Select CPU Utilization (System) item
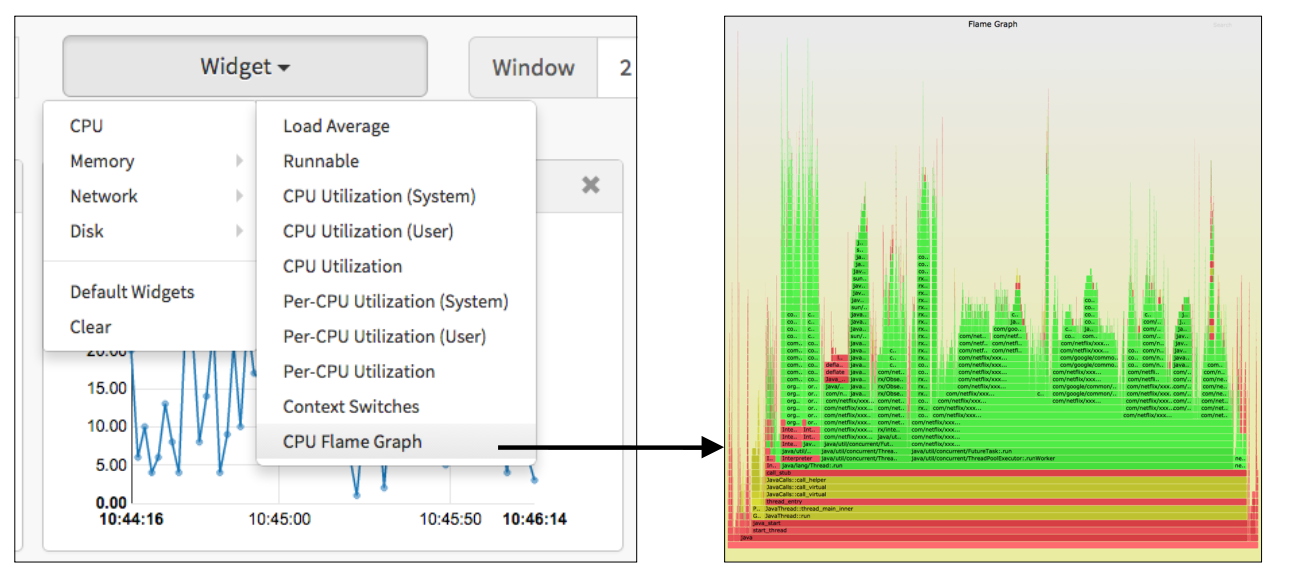The image size is (1290, 581). 379,196
